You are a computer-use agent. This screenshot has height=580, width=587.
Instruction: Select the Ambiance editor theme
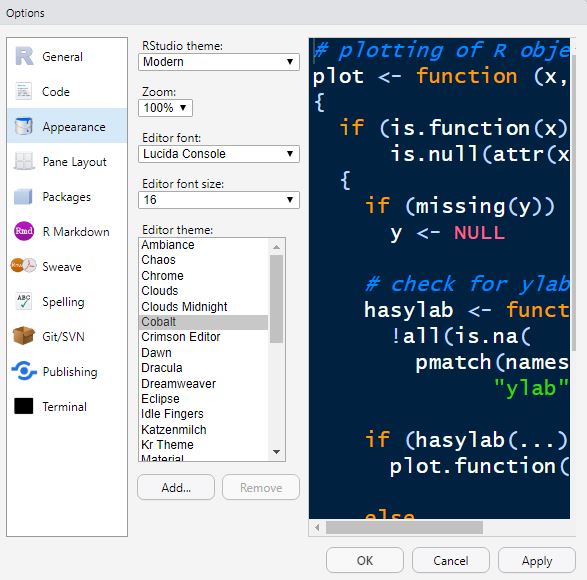(203, 245)
